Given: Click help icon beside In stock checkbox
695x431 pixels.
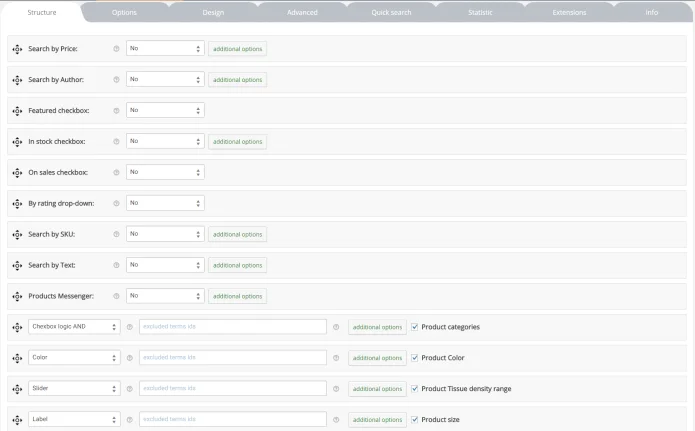Looking at the screenshot, I should (x=116, y=142).
